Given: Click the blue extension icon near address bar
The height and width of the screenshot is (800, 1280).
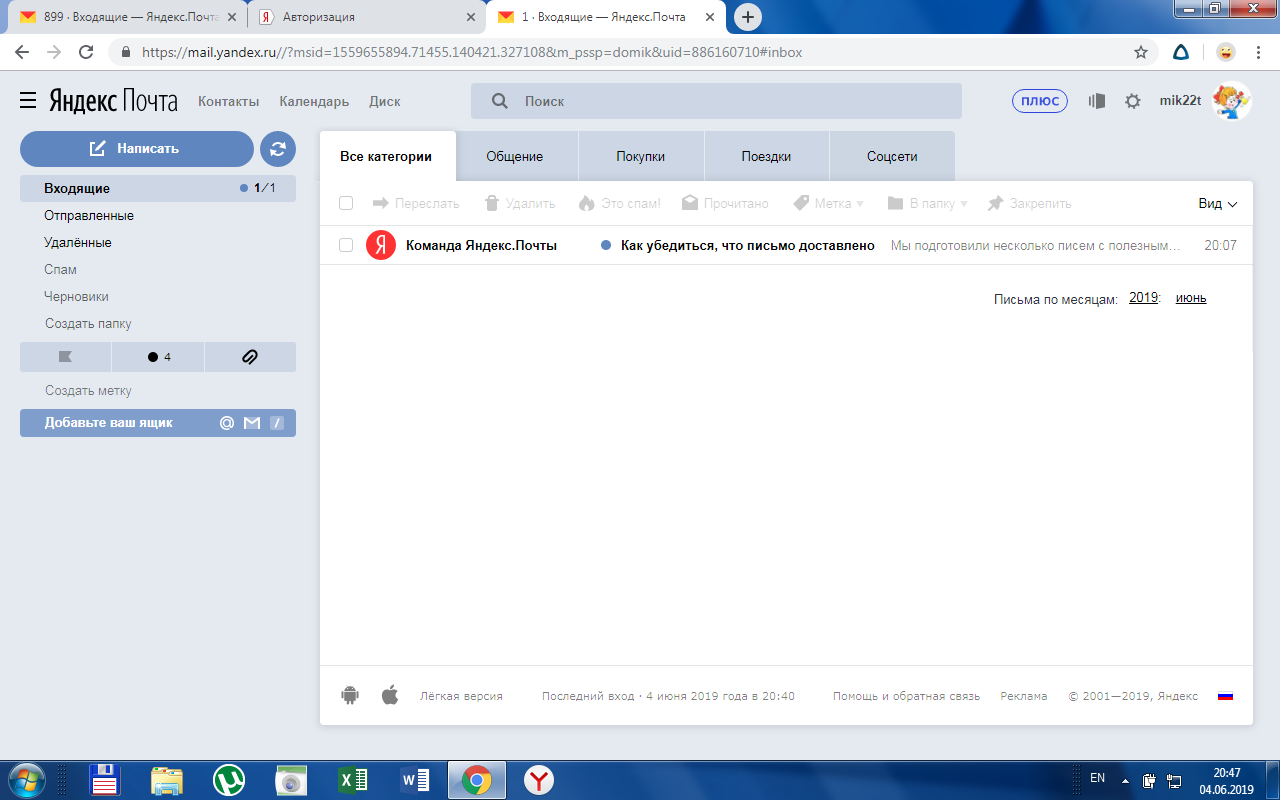Looking at the screenshot, I should click(1180, 52).
